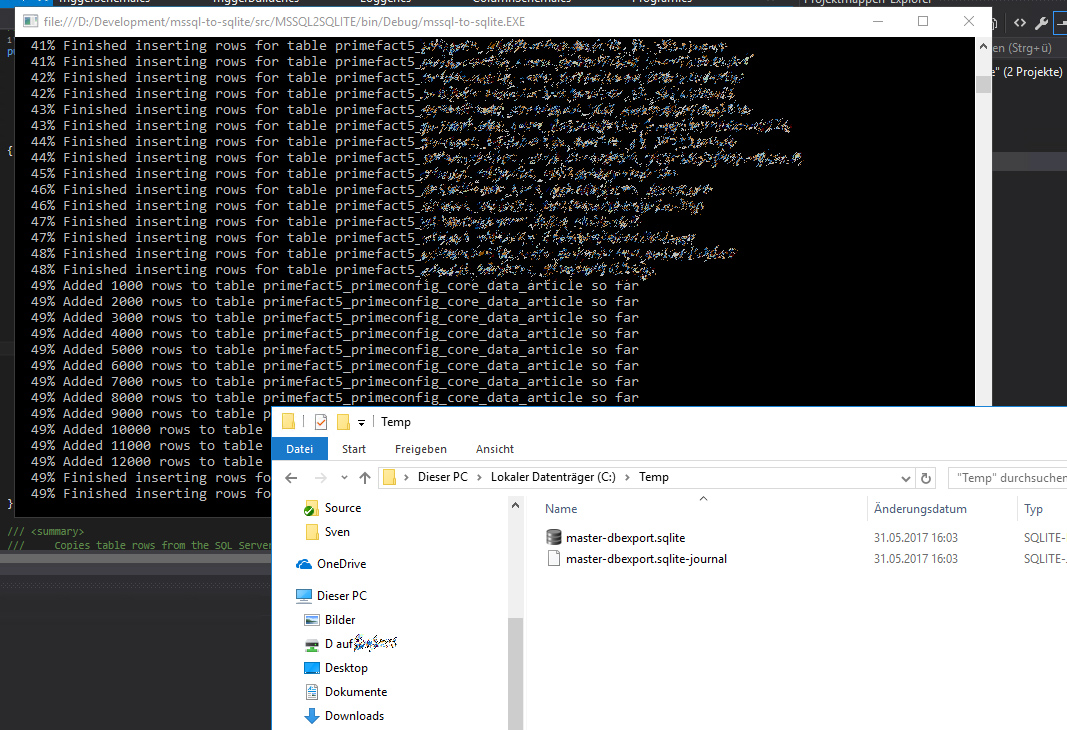Click the sqlite-journal blank file icon
Image resolution: width=1067 pixels, height=730 pixels.
[x=554, y=559]
